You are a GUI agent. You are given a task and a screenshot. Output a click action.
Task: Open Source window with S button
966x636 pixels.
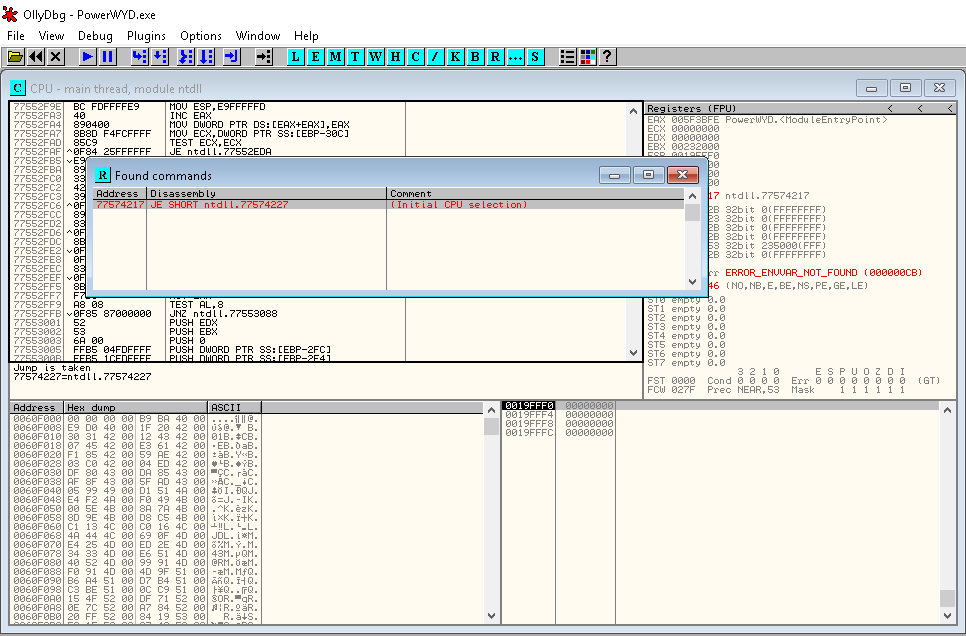tap(535, 57)
